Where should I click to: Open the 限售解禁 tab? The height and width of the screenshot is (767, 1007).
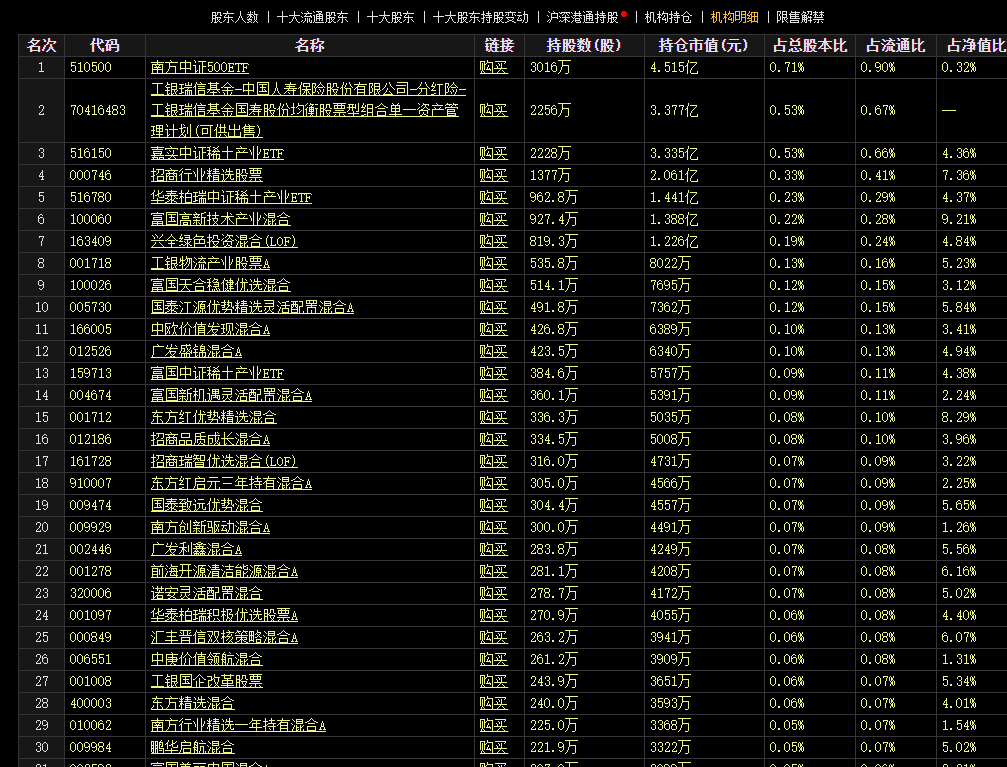point(800,17)
